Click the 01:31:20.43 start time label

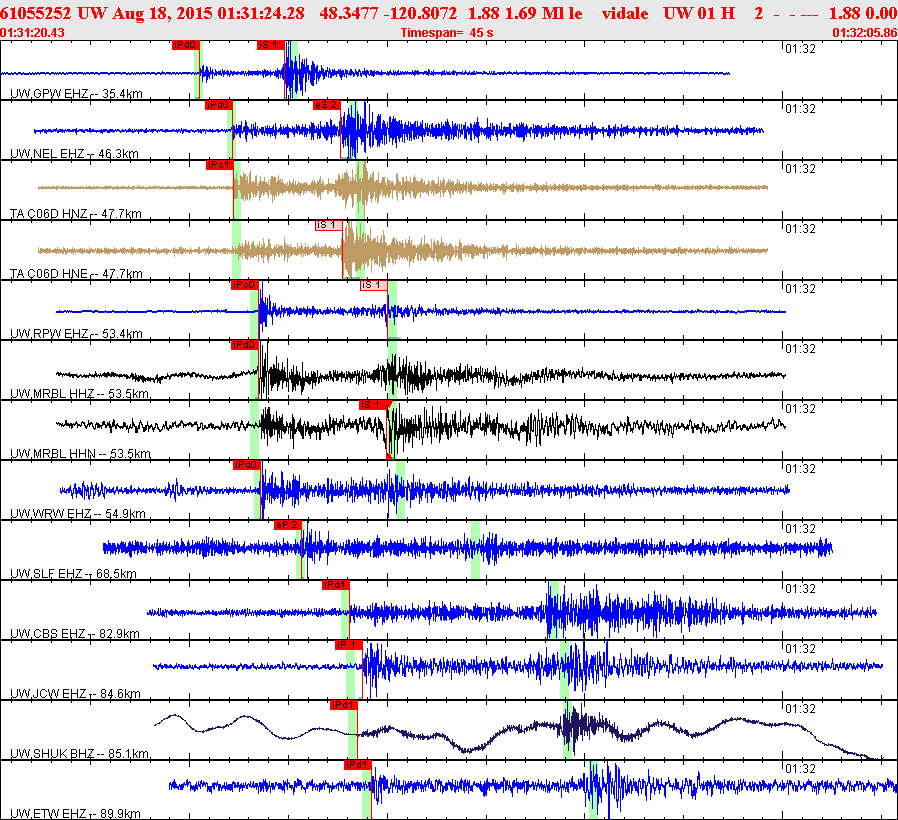[34, 33]
